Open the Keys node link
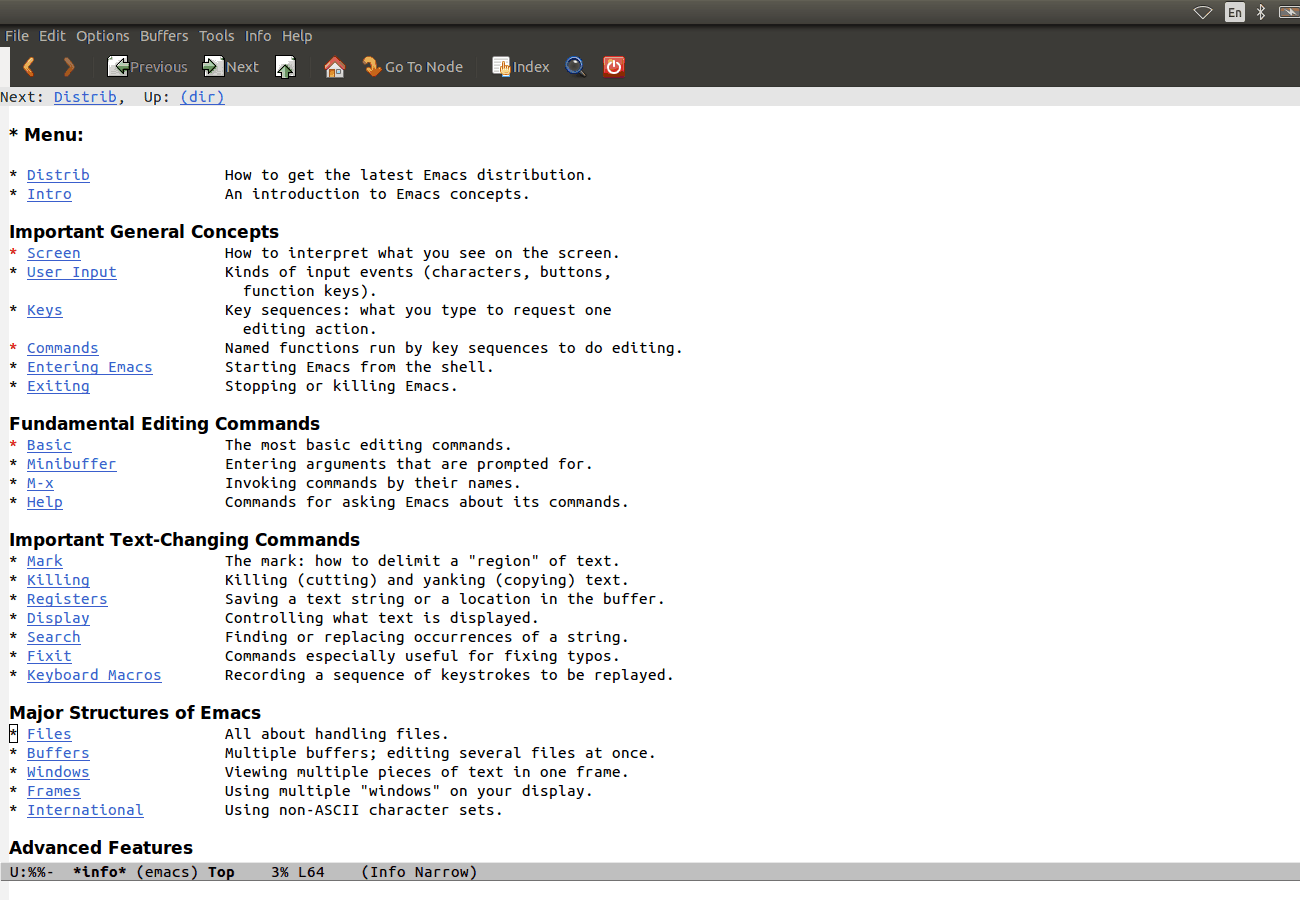The image size is (1300, 900). coord(45,310)
